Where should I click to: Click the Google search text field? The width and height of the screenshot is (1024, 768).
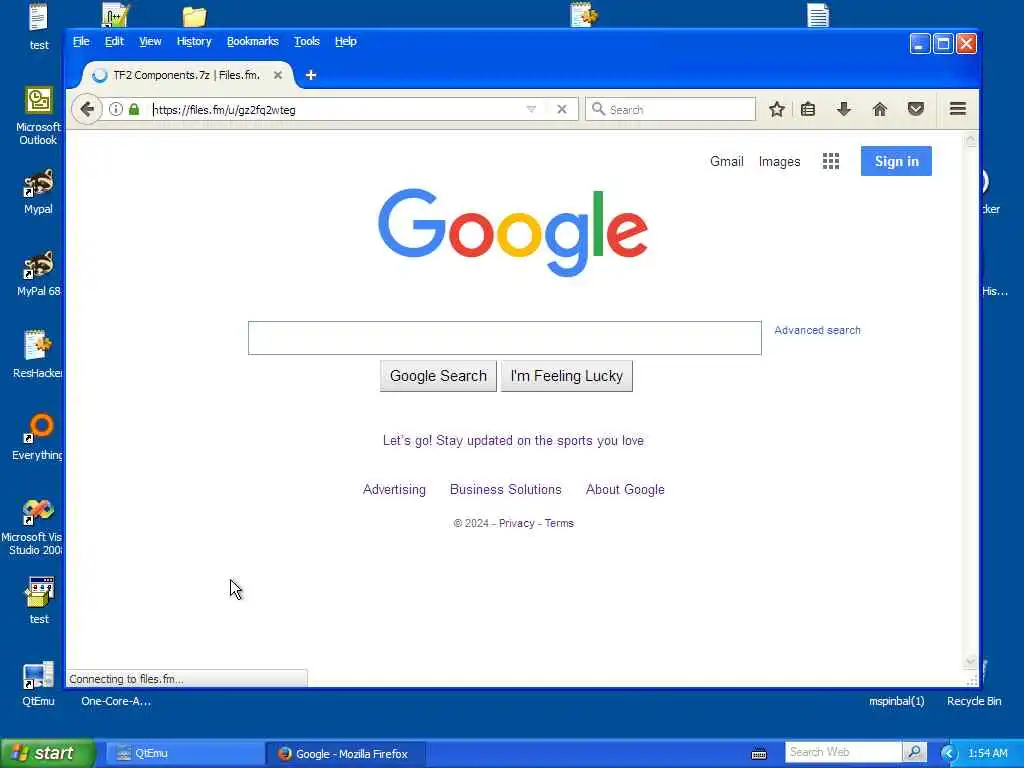(x=504, y=338)
